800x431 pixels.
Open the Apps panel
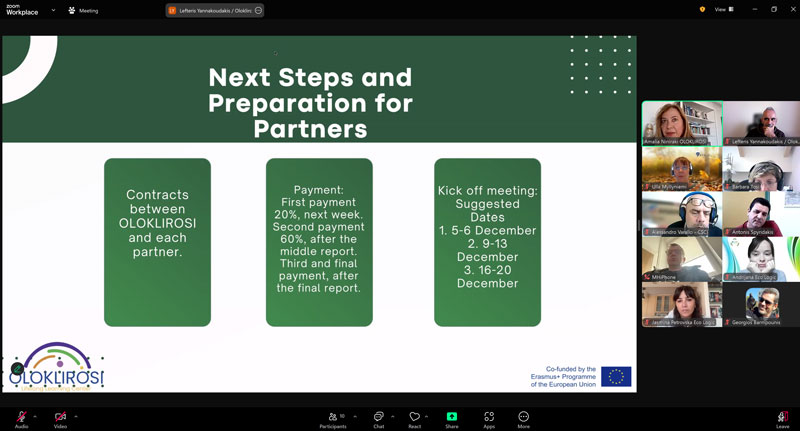[489, 417]
